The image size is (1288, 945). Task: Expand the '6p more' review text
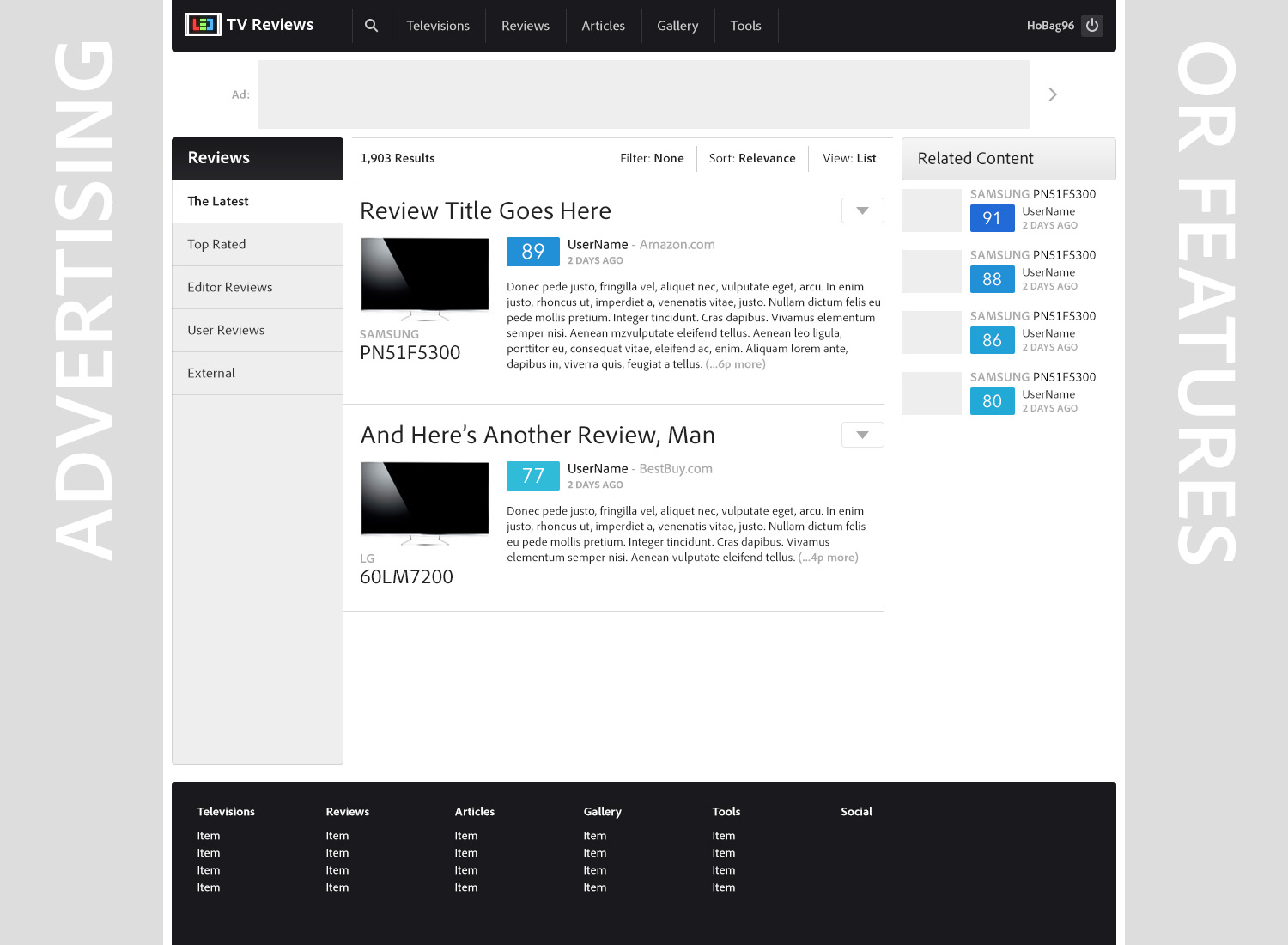736,364
